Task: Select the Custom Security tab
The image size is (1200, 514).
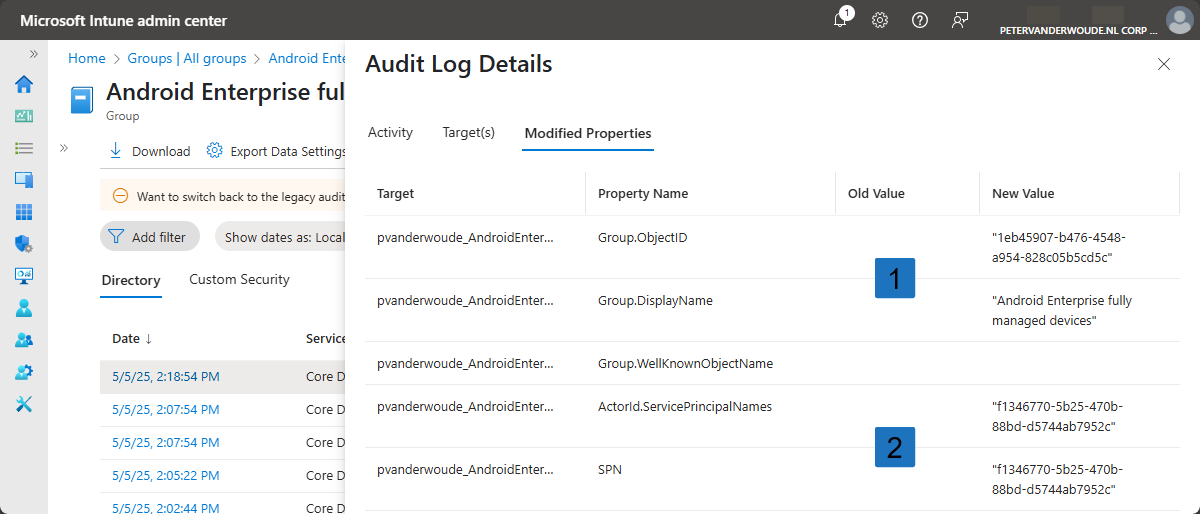Action: coord(239,280)
